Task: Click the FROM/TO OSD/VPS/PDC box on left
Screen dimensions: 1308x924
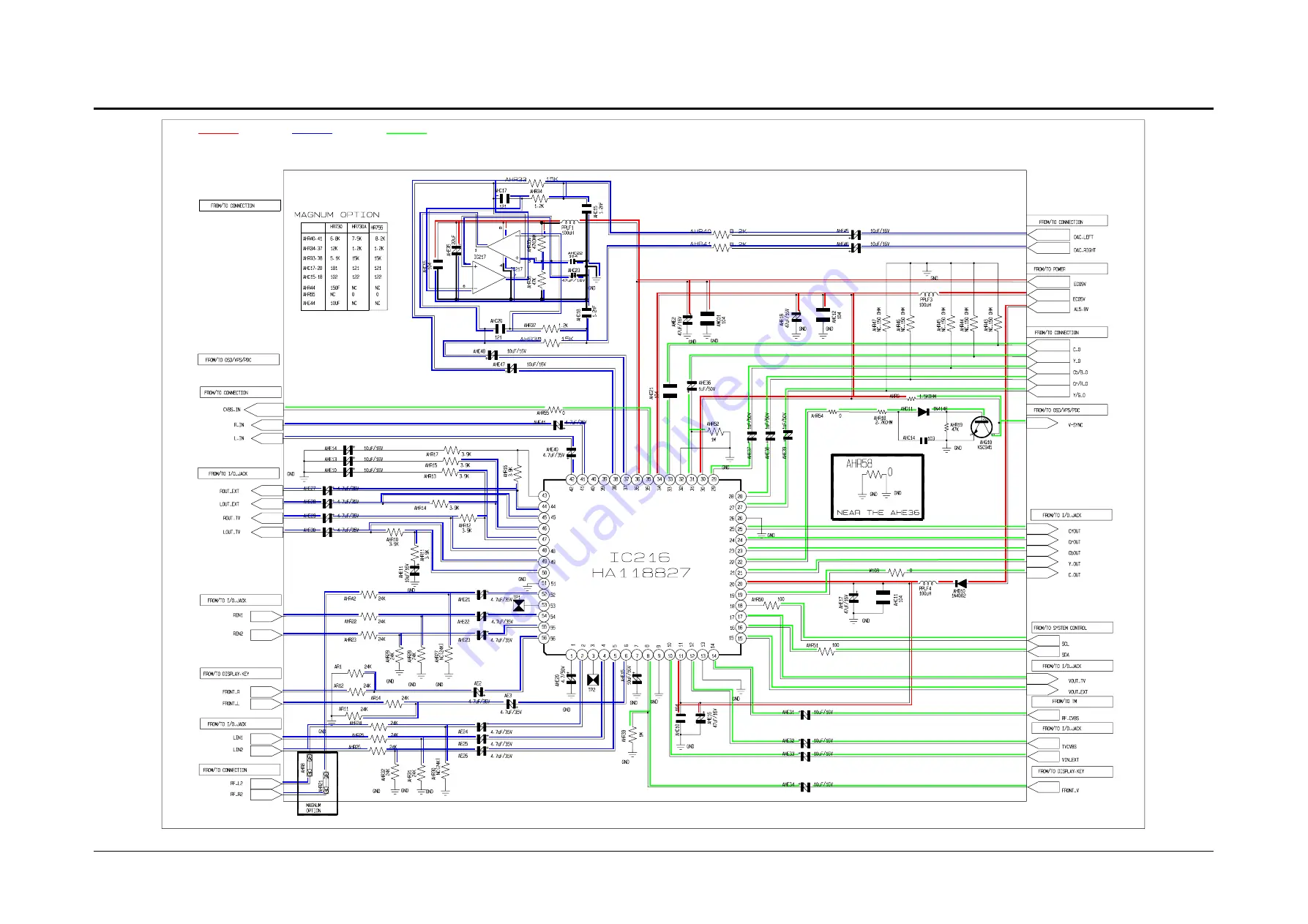Action: [239, 359]
